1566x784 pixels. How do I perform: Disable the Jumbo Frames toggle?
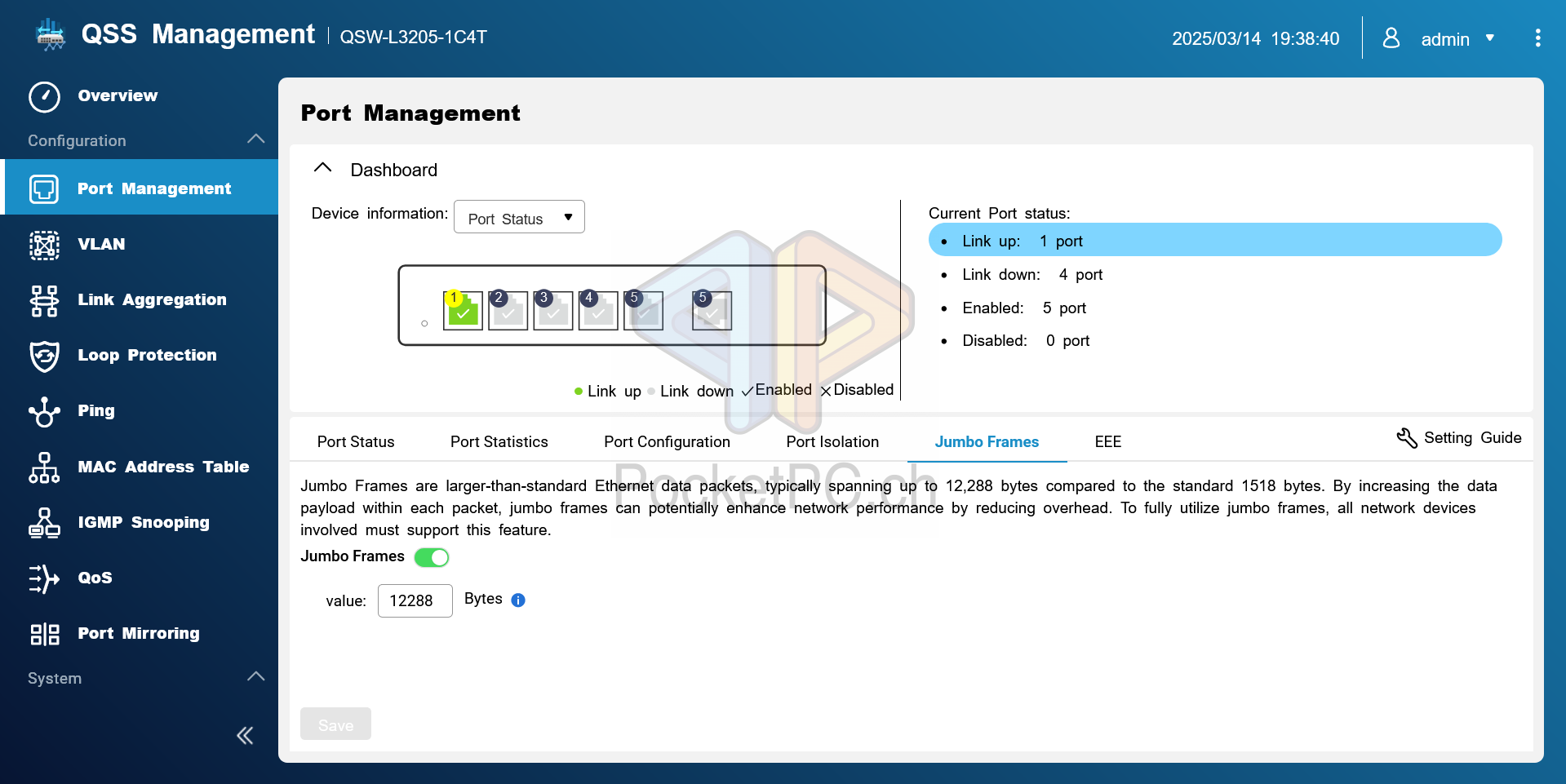pyautogui.click(x=432, y=557)
